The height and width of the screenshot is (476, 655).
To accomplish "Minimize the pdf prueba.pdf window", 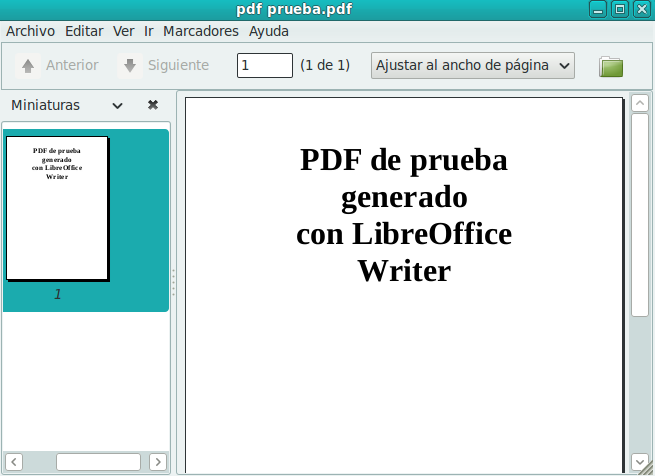I will click(x=598, y=9).
